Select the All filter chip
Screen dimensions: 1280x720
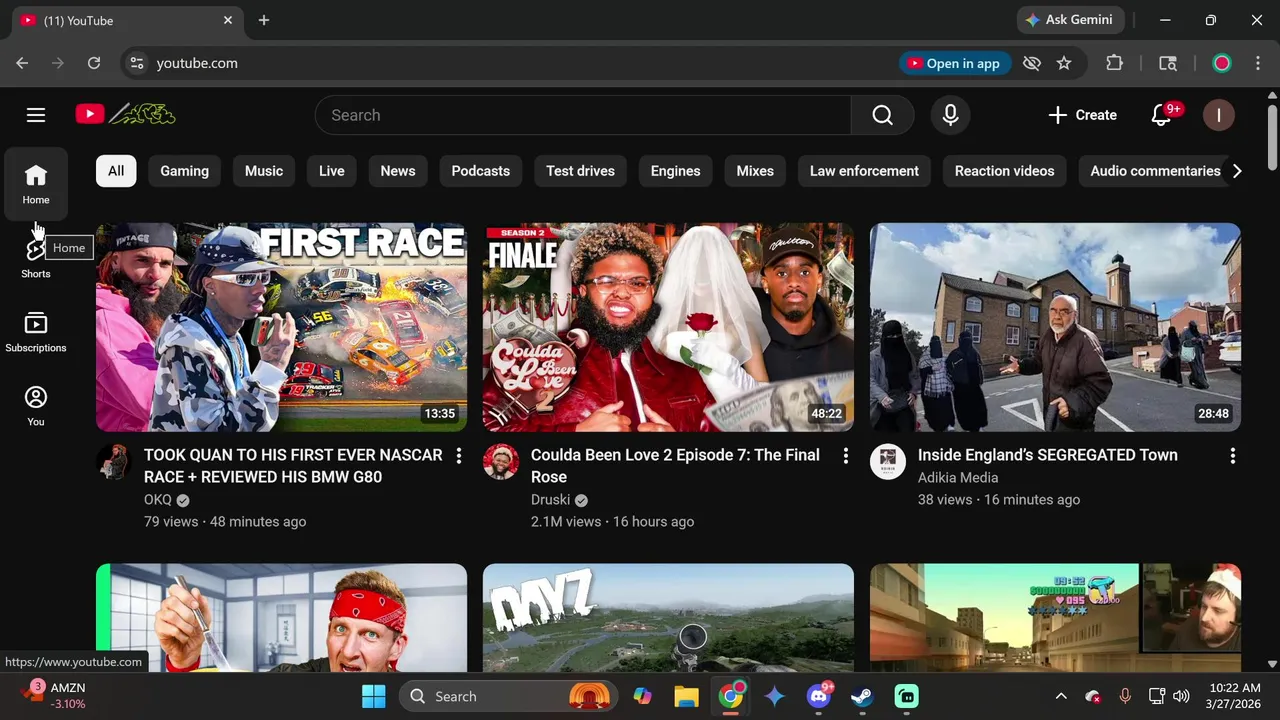(116, 171)
